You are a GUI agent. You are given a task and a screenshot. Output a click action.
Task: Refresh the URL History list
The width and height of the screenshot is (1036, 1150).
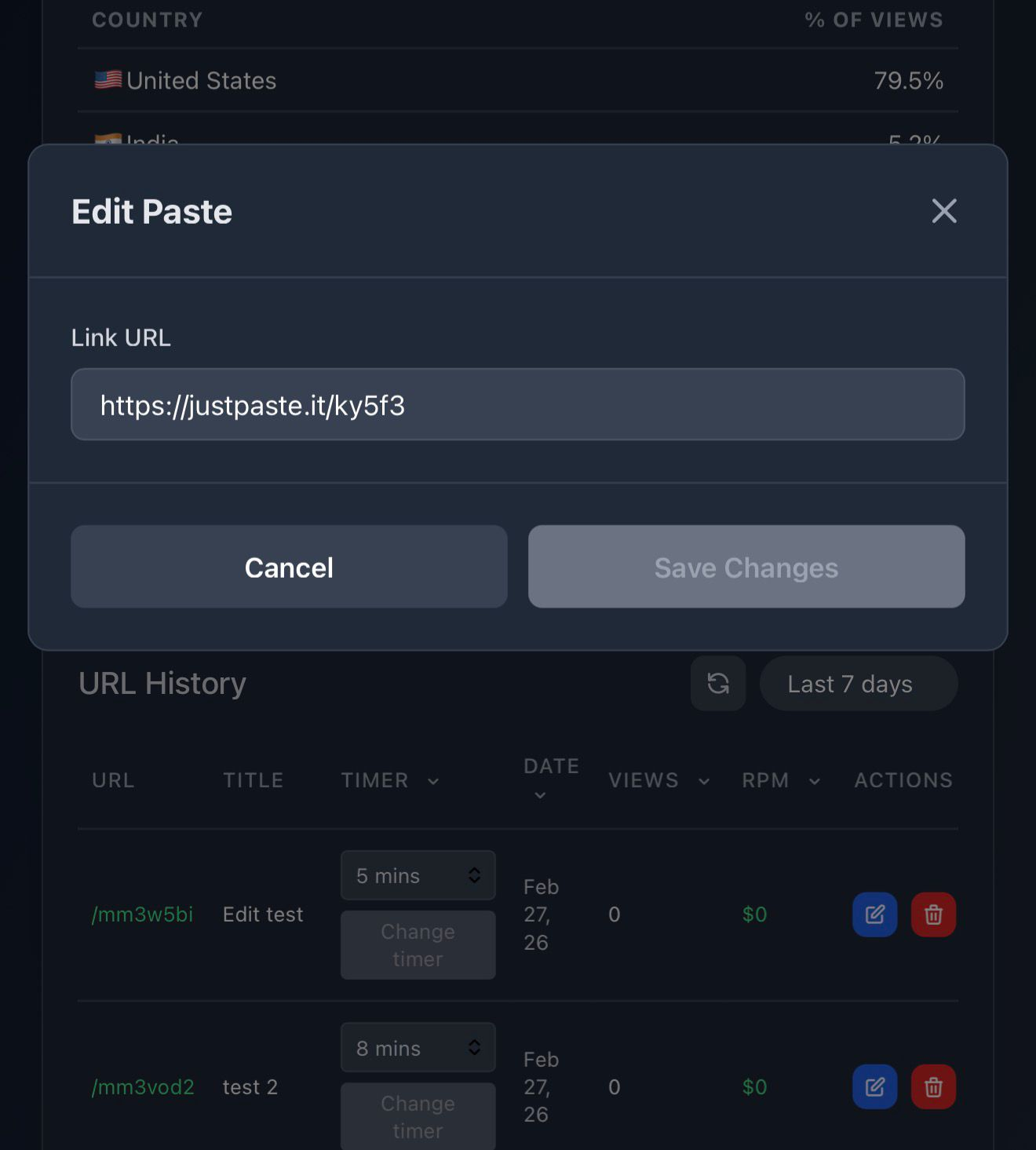point(717,683)
